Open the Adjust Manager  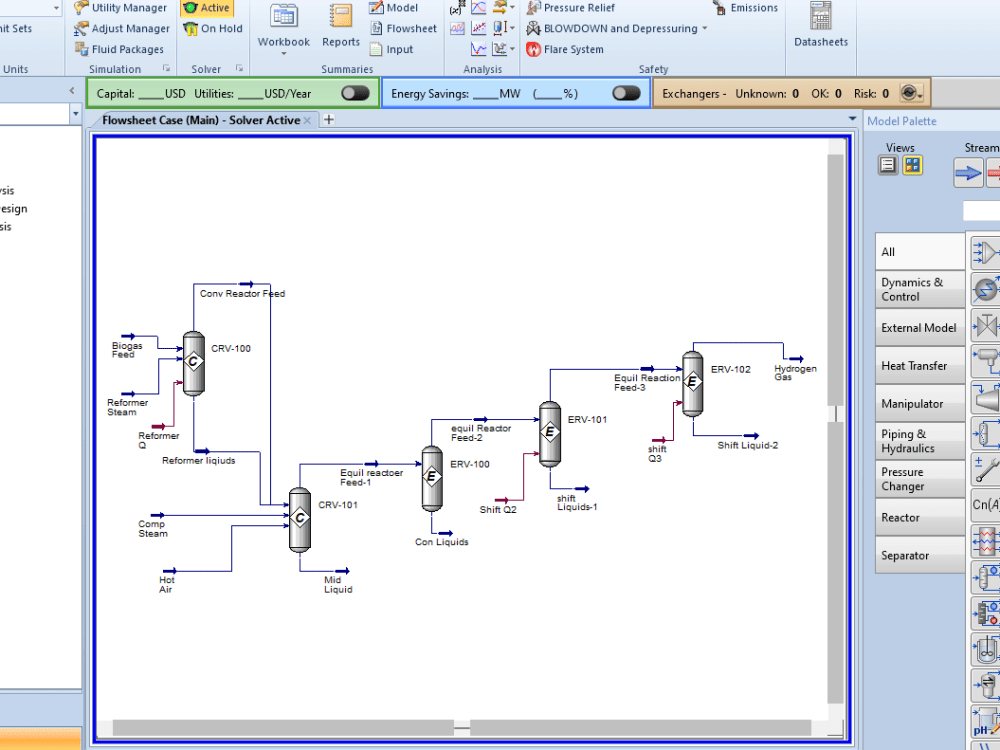pyautogui.click(x=121, y=28)
